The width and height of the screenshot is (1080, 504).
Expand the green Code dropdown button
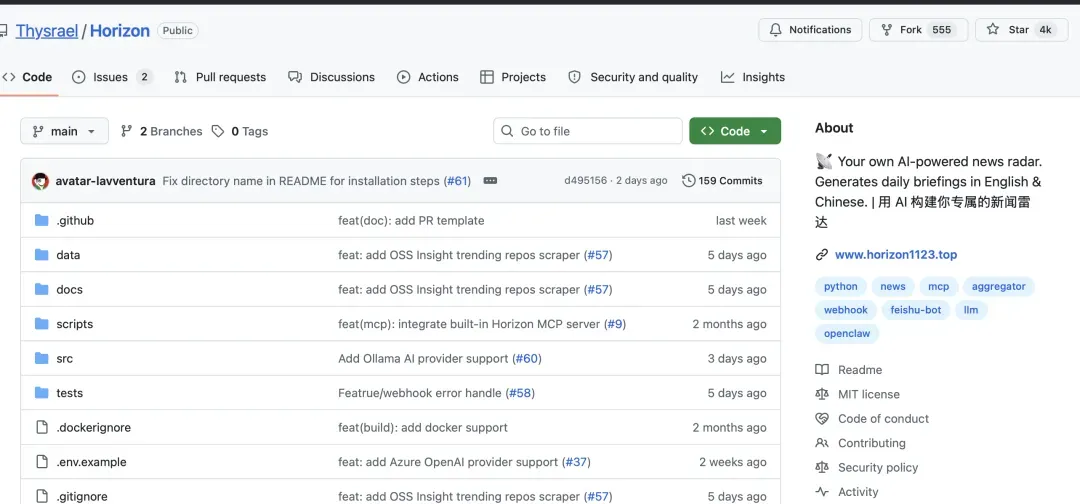pyautogui.click(x=735, y=131)
